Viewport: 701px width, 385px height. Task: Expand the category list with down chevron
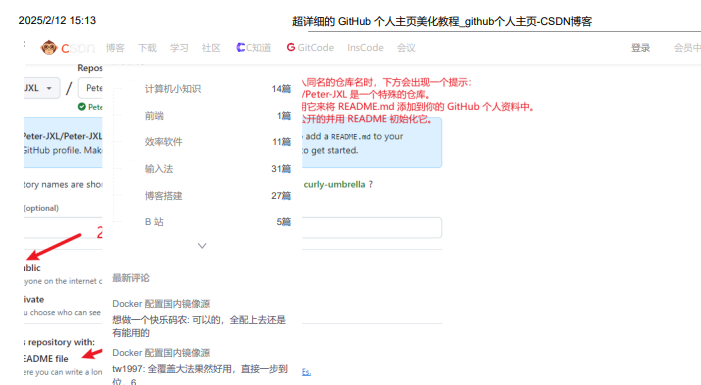pos(202,245)
